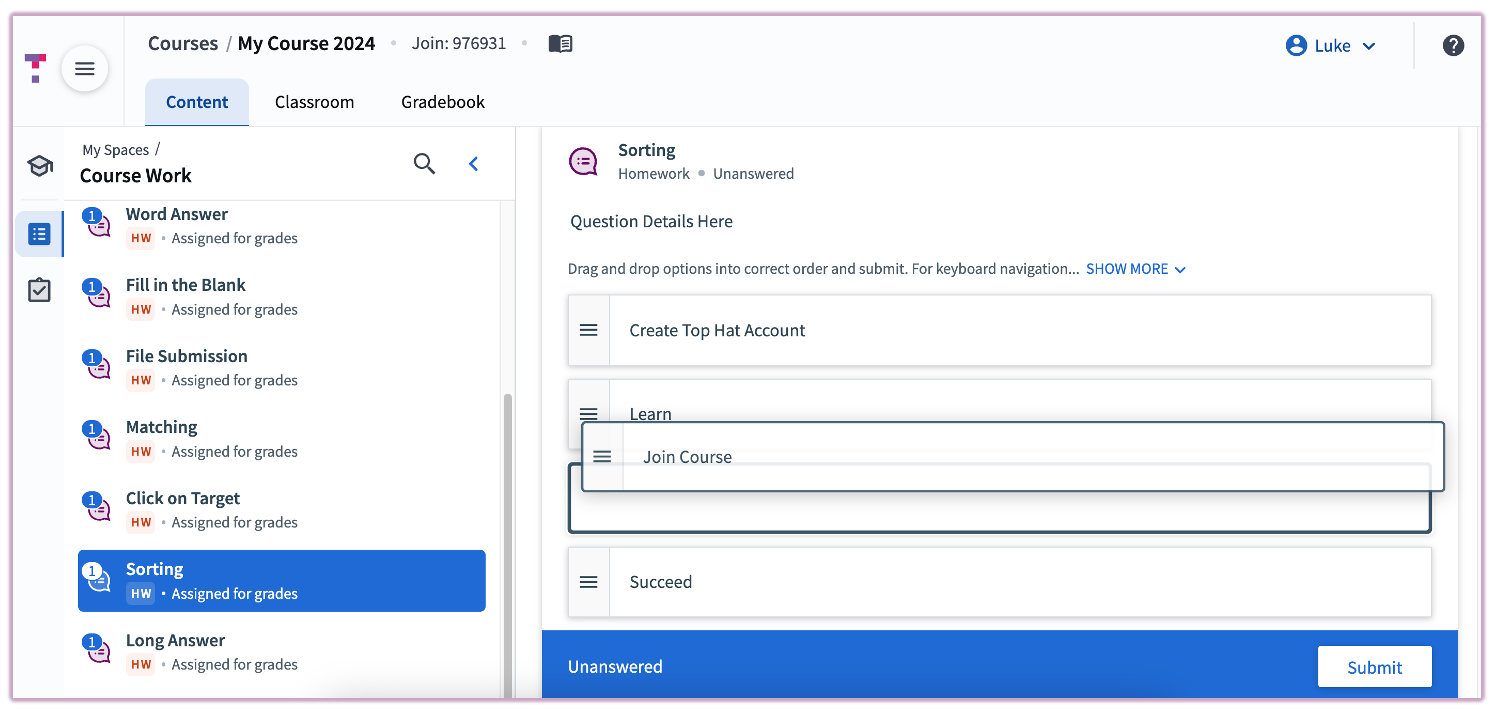
Task: Click the Fill in the Blank question icon
Action: tap(97, 295)
